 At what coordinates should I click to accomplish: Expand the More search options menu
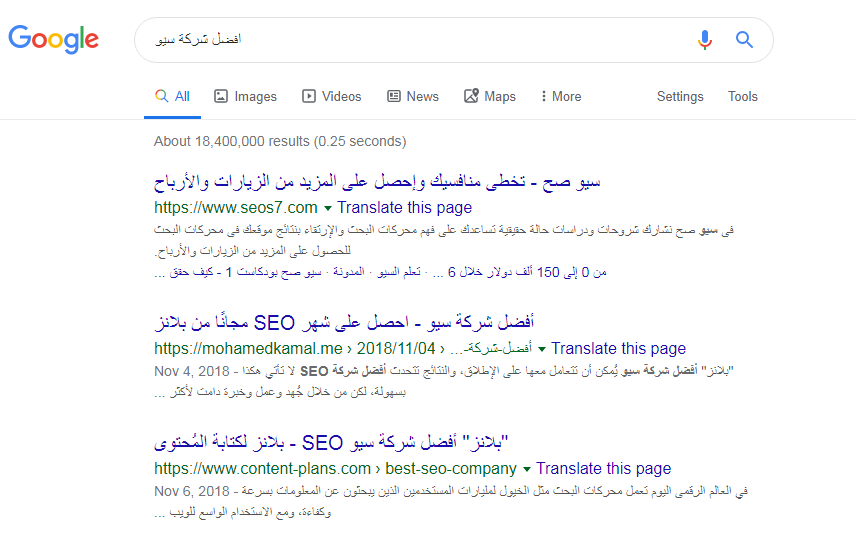coord(561,97)
